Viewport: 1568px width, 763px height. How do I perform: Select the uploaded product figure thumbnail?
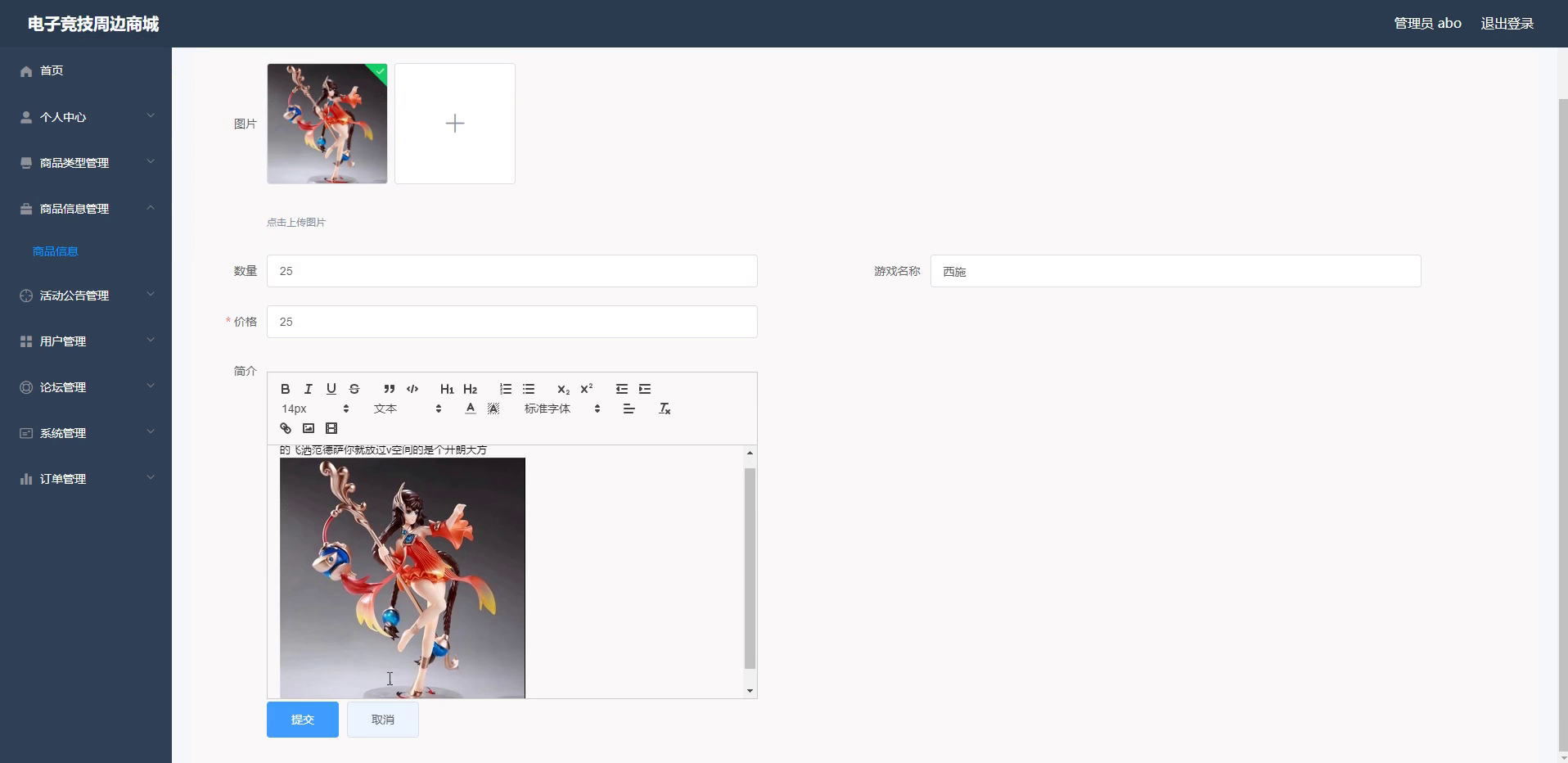point(327,124)
